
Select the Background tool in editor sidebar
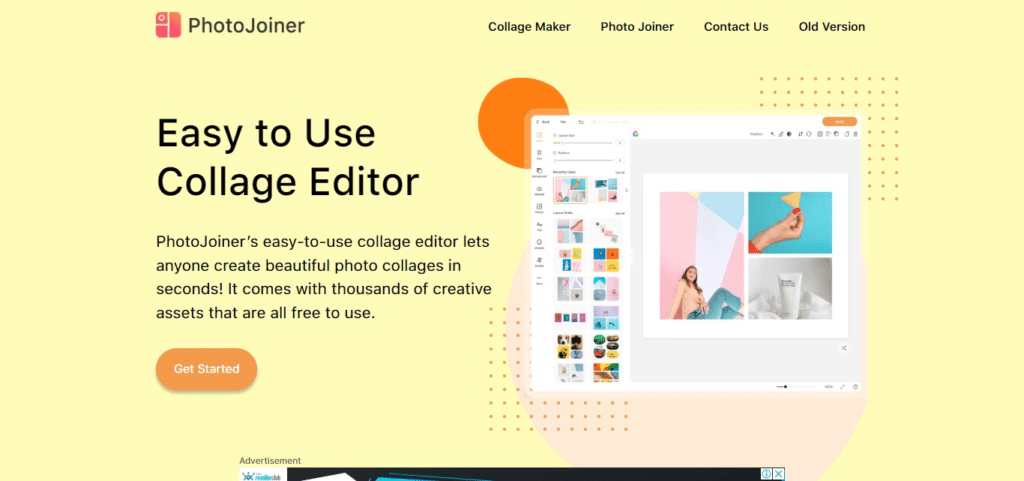point(539,172)
